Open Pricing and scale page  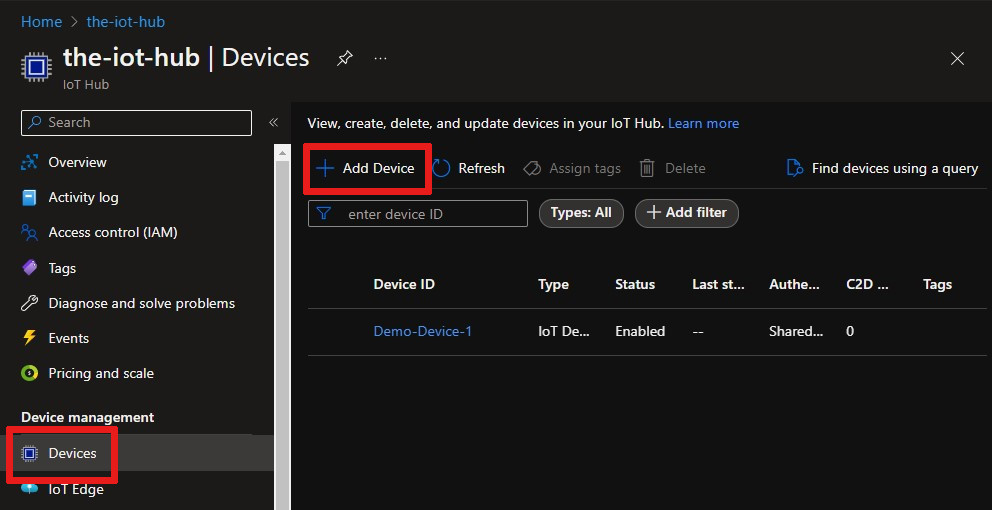coord(101,373)
